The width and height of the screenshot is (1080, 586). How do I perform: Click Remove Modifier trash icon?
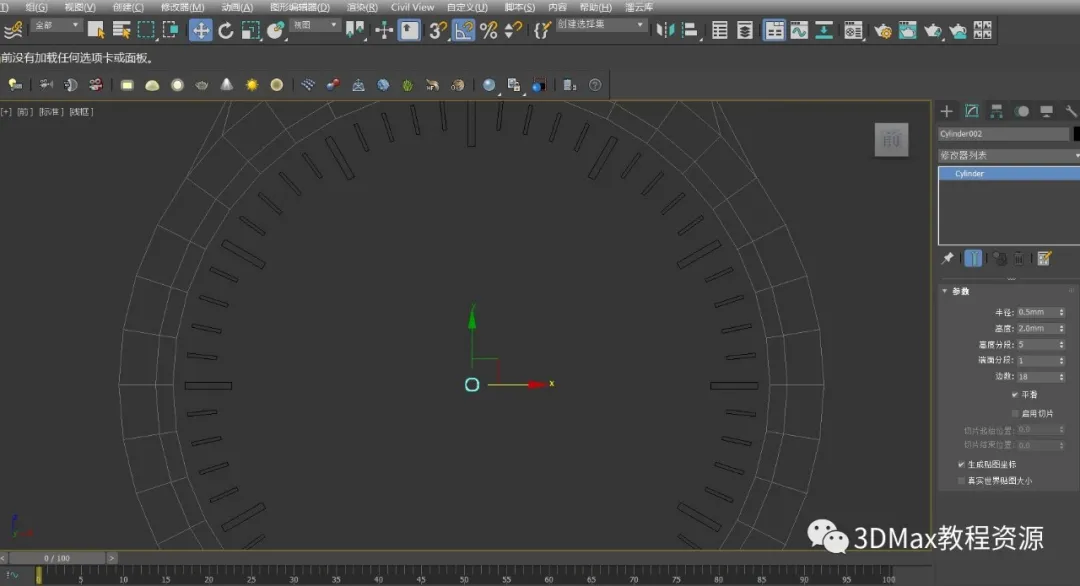click(1019, 258)
